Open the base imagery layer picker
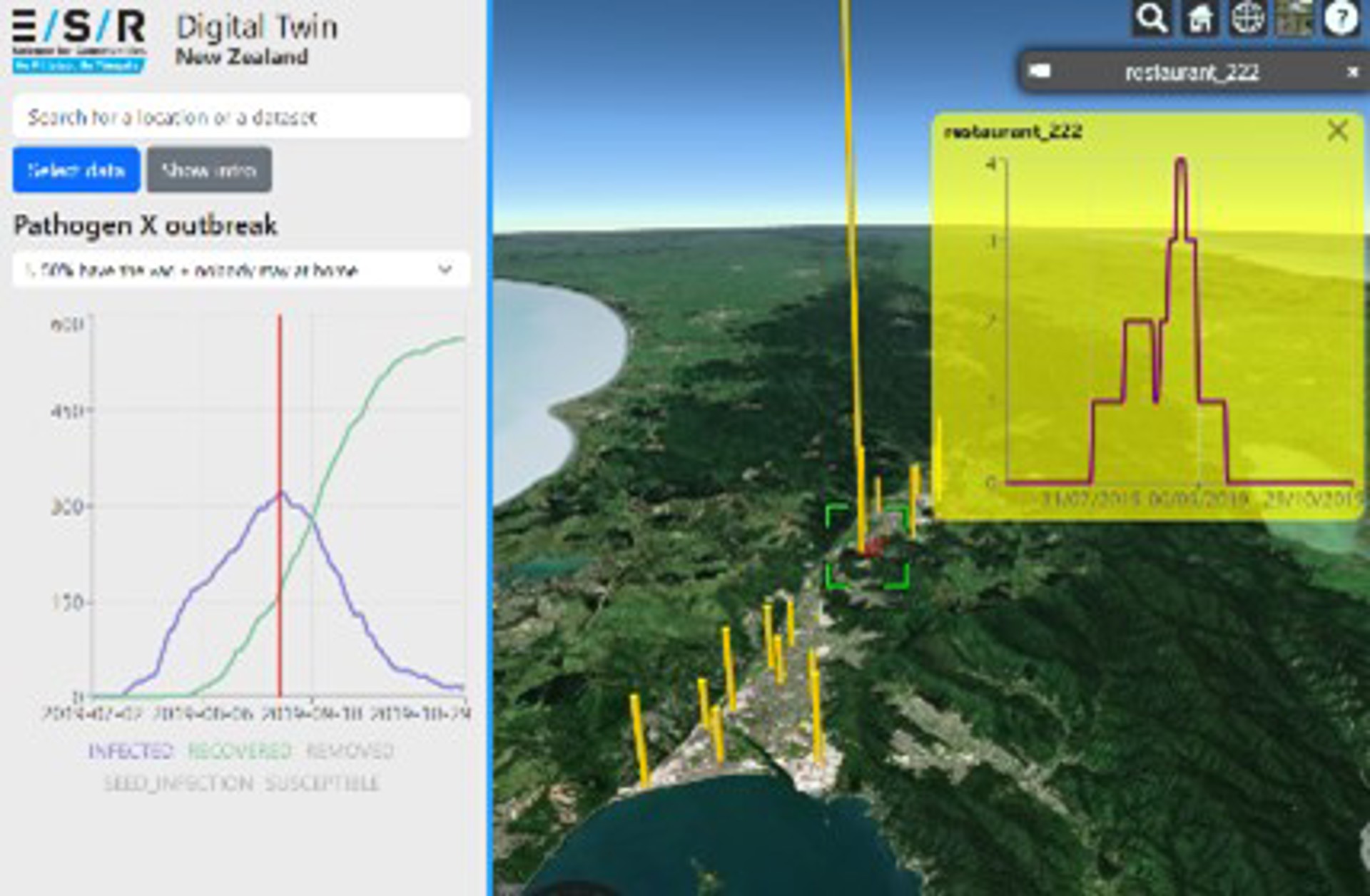Image resolution: width=1370 pixels, height=896 pixels. [1294, 19]
